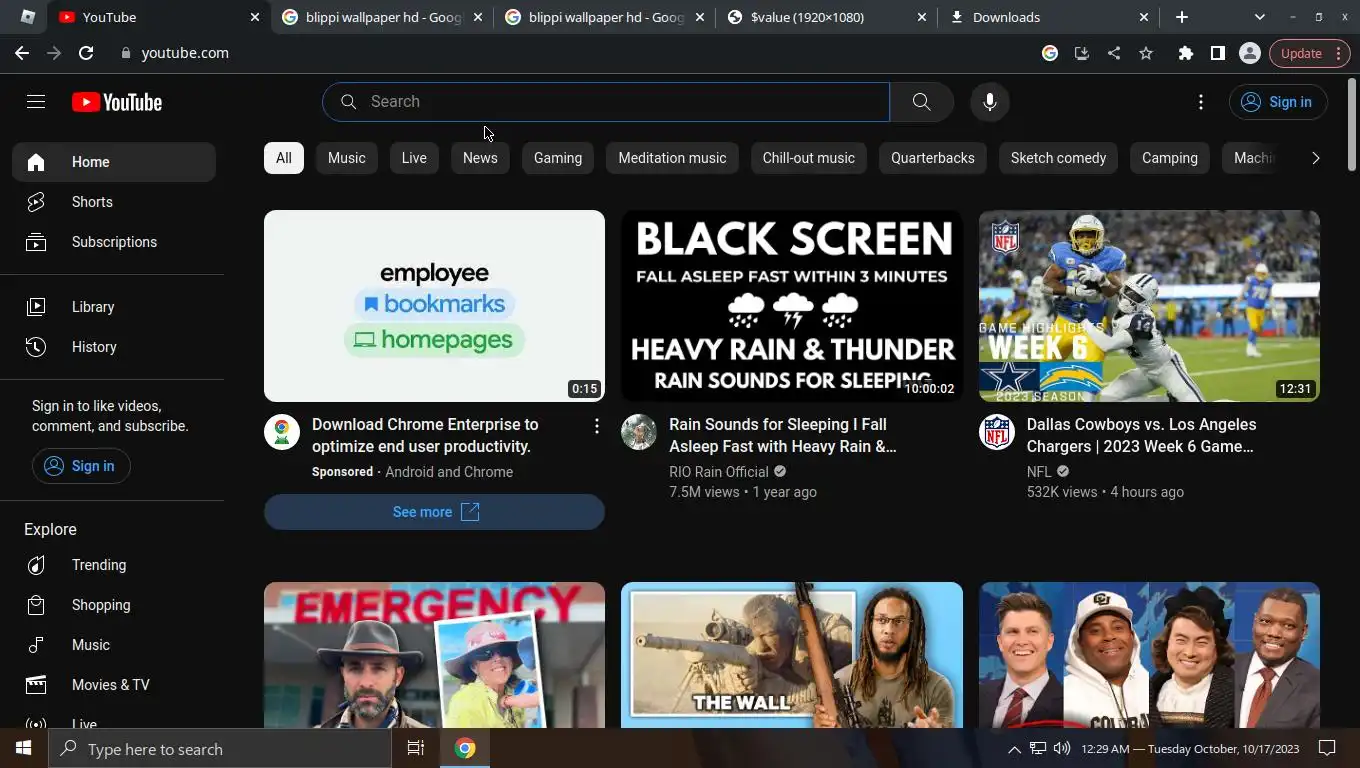Open Subscriptions in sidebar
This screenshot has width=1360, height=768.
(114, 242)
